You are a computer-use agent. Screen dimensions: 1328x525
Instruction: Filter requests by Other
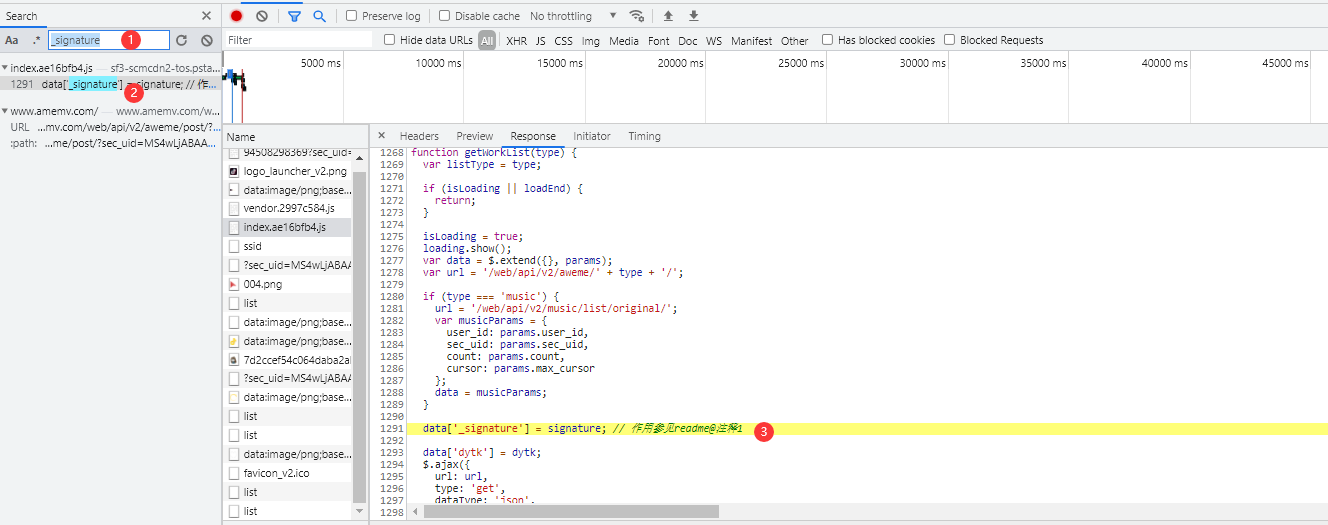[795, 40]
